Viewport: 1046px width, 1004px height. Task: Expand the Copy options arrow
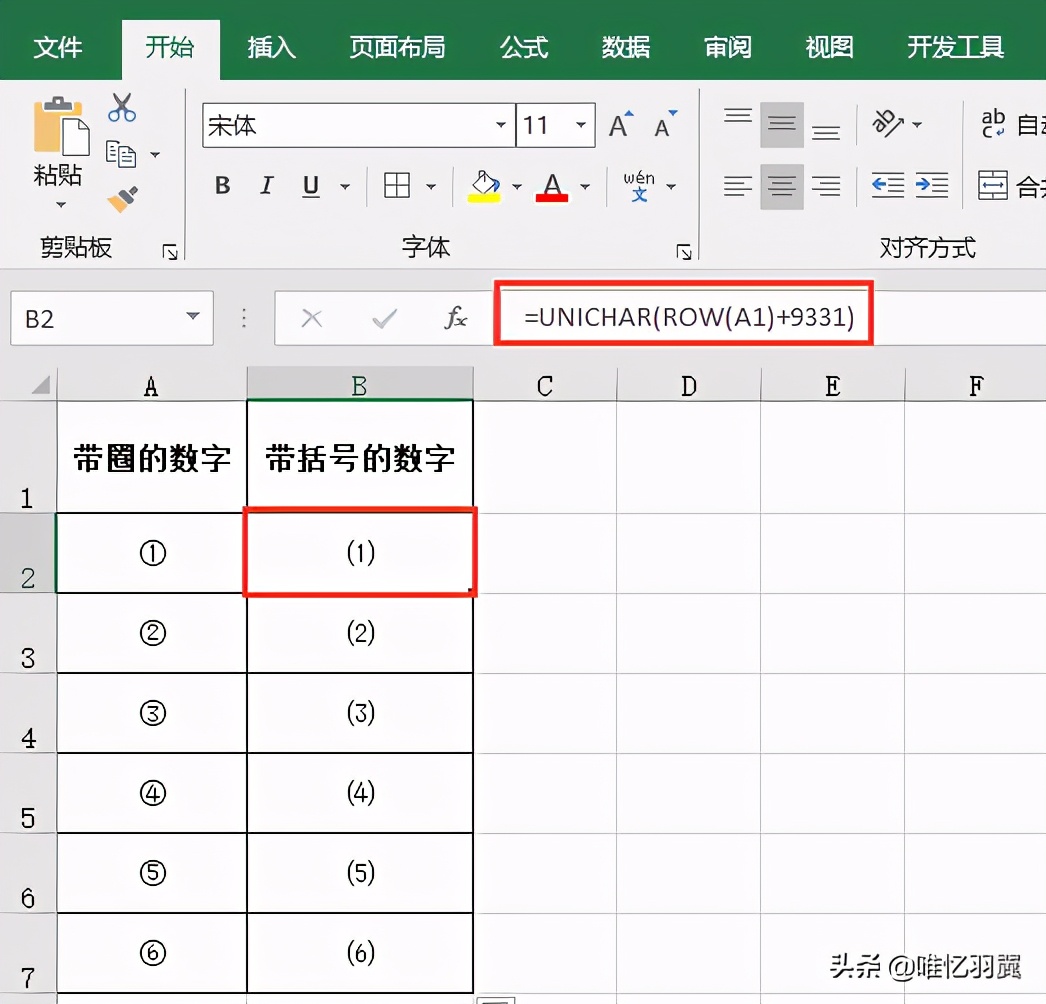click(155, 155)
